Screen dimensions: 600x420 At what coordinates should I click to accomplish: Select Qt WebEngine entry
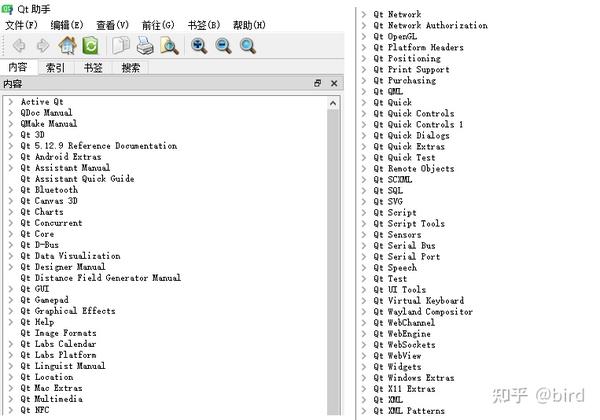[402, 334]
